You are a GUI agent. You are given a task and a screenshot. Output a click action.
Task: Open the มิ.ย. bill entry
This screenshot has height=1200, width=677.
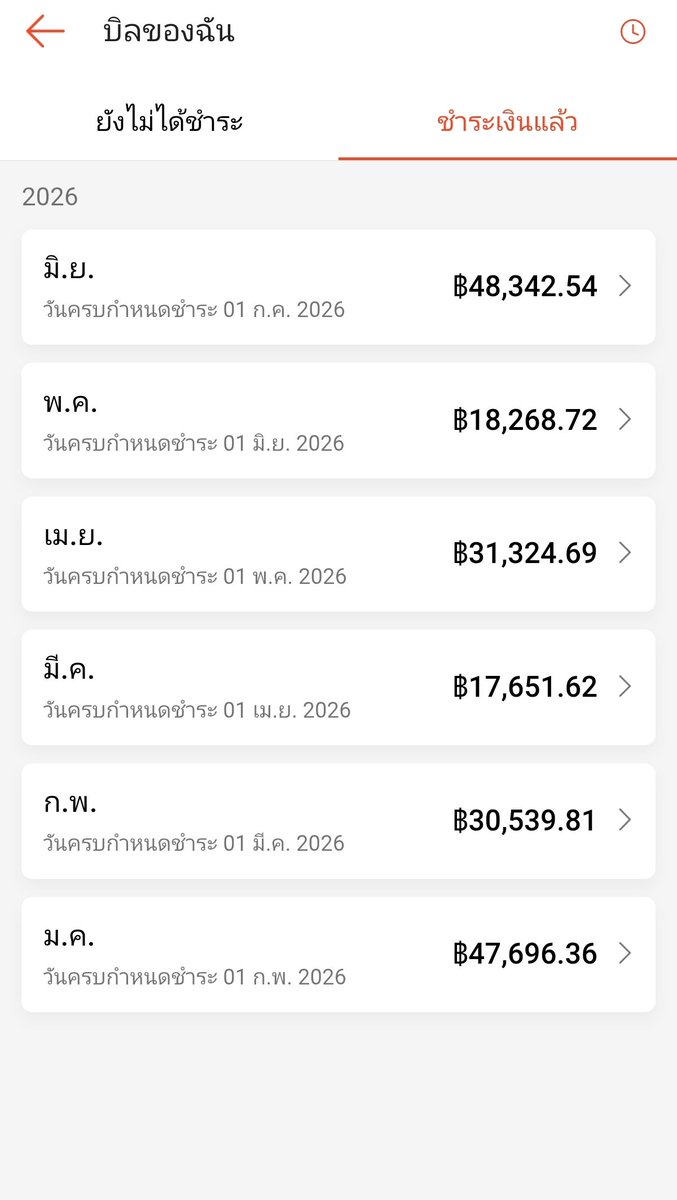(338, 287)
